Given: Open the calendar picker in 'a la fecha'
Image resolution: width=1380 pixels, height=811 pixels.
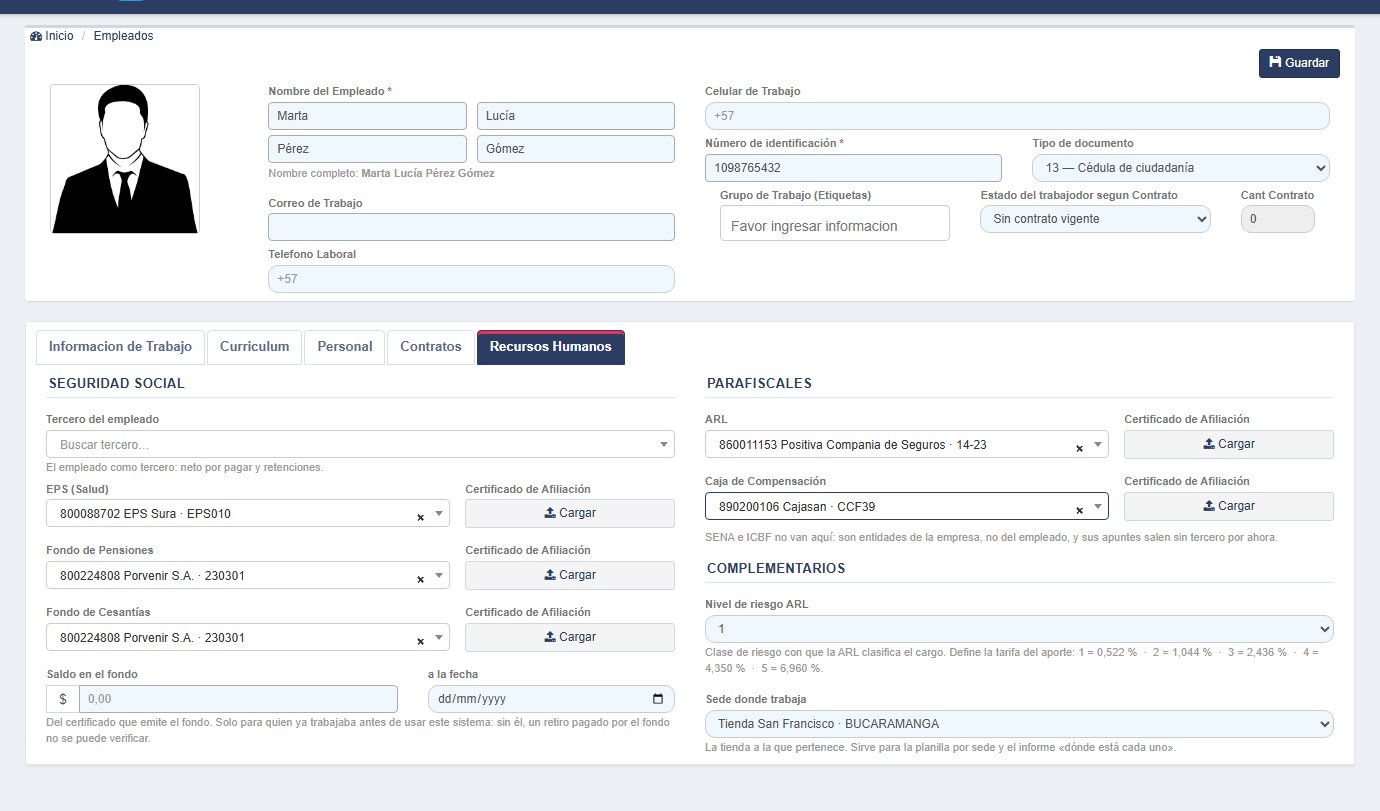Looking at the screenshot, I should (657, 699).
